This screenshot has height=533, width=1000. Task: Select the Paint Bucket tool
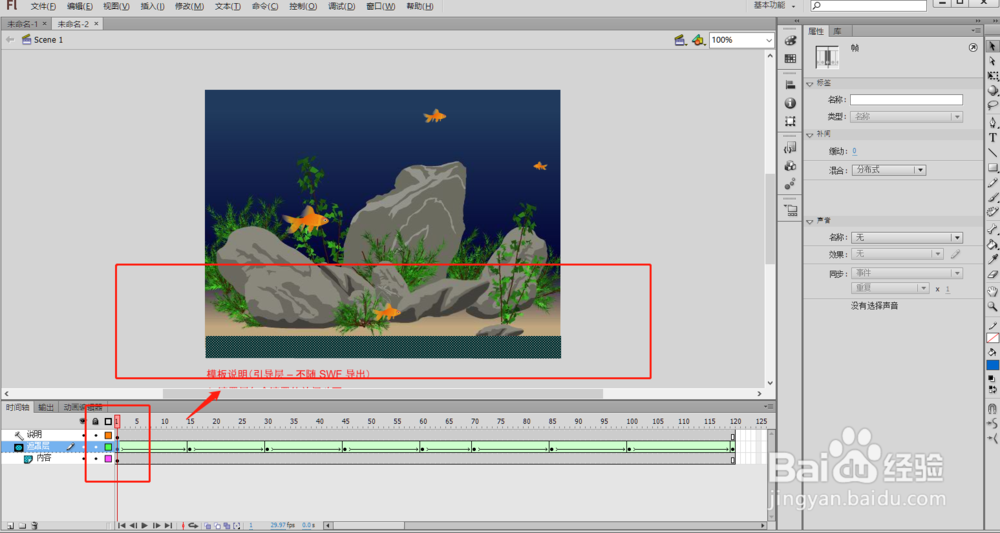[992, 244]
